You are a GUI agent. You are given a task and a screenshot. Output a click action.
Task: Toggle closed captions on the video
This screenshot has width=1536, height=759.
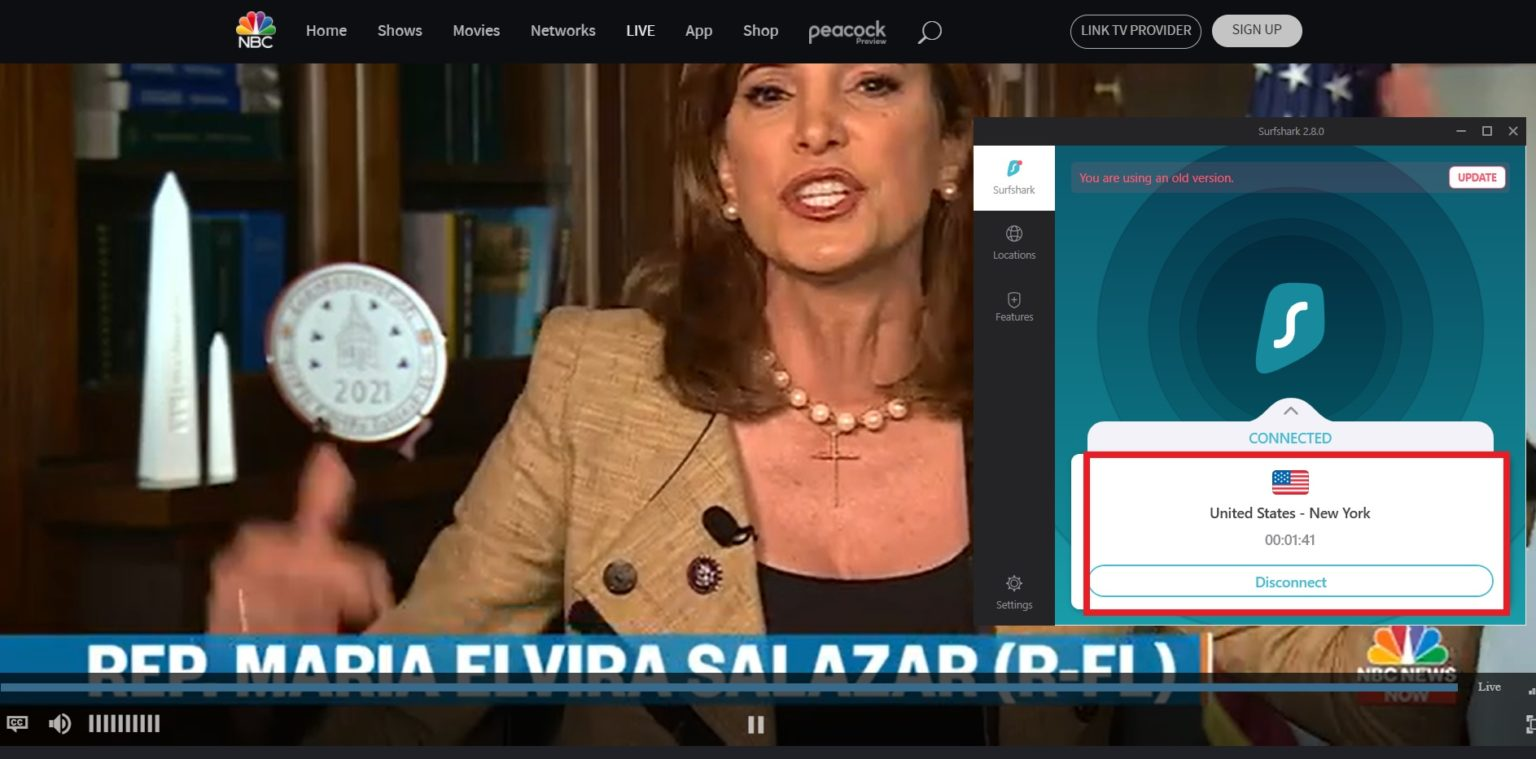pyautogui.click(x=17, y=723)
